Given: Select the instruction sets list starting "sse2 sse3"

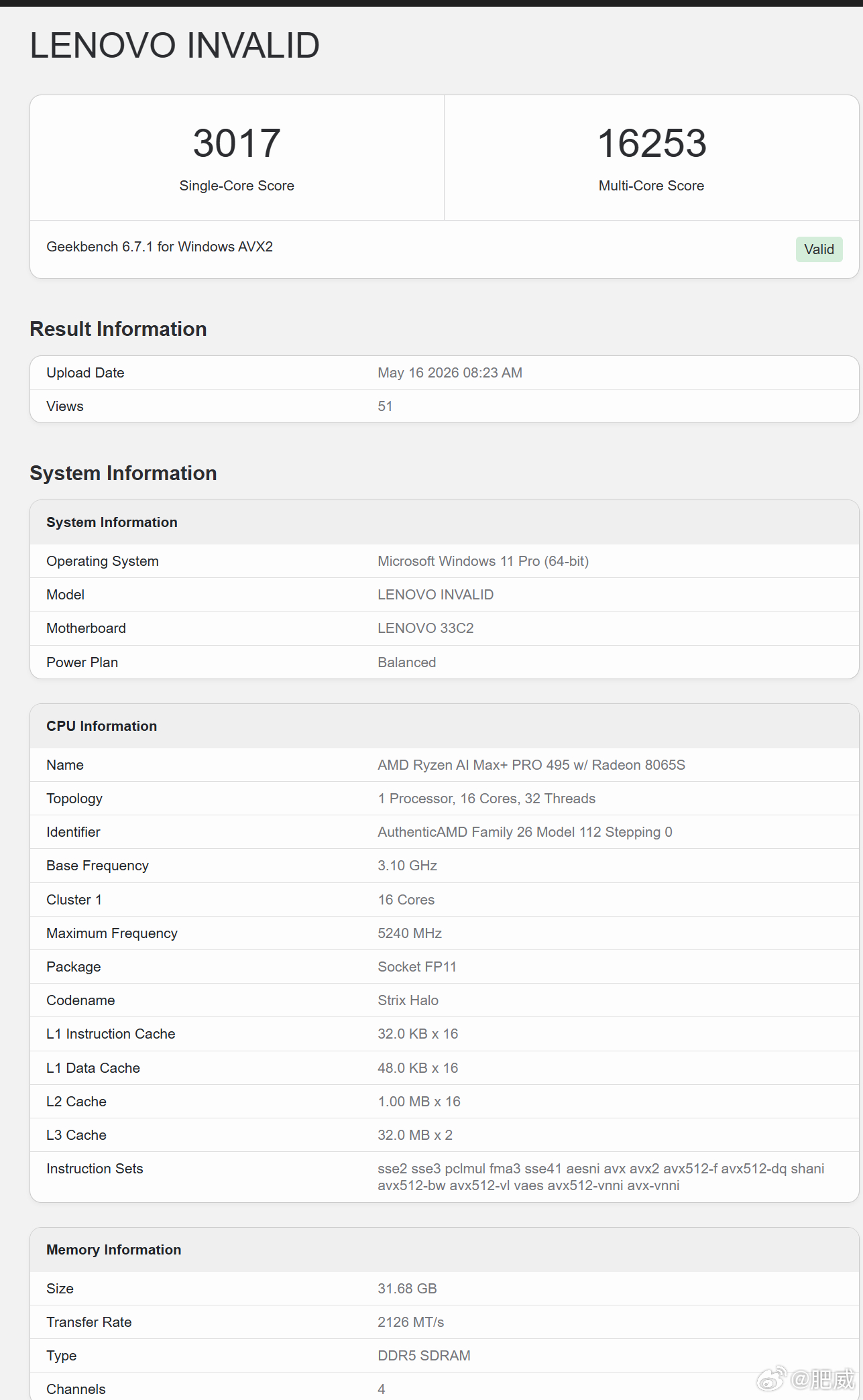Looking at the screenshot, I should 601,1177.
